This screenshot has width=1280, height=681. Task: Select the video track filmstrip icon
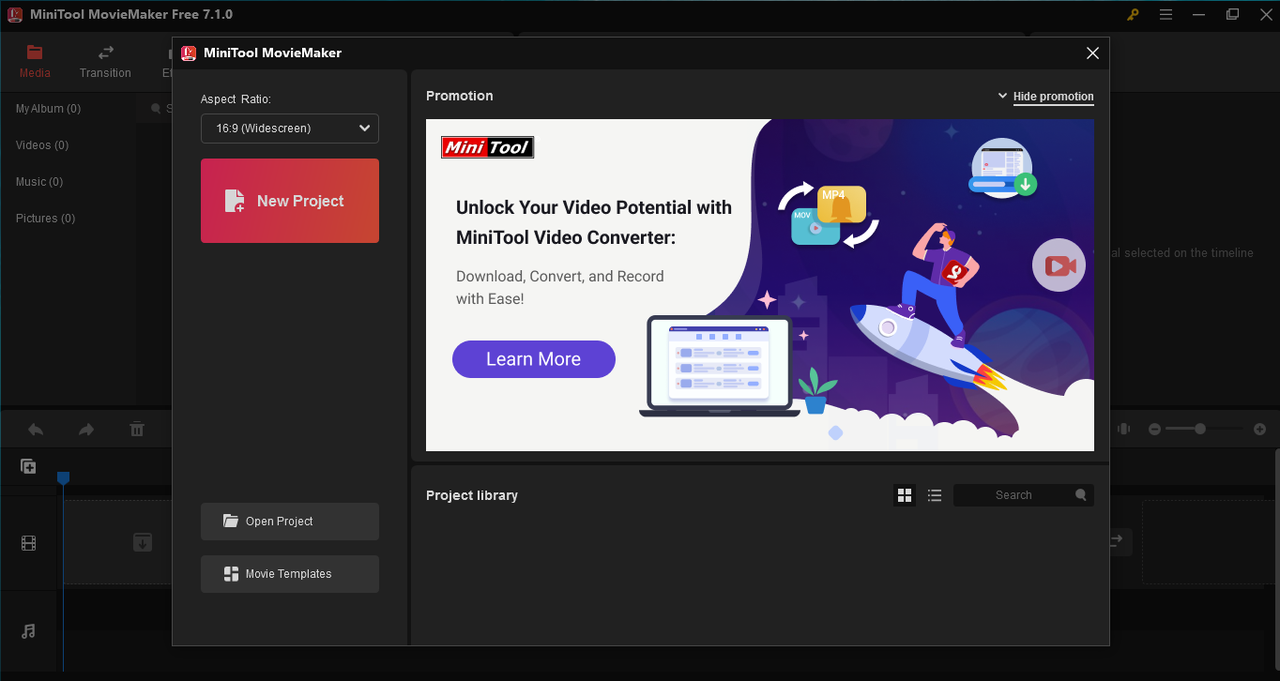coord(29,543)
